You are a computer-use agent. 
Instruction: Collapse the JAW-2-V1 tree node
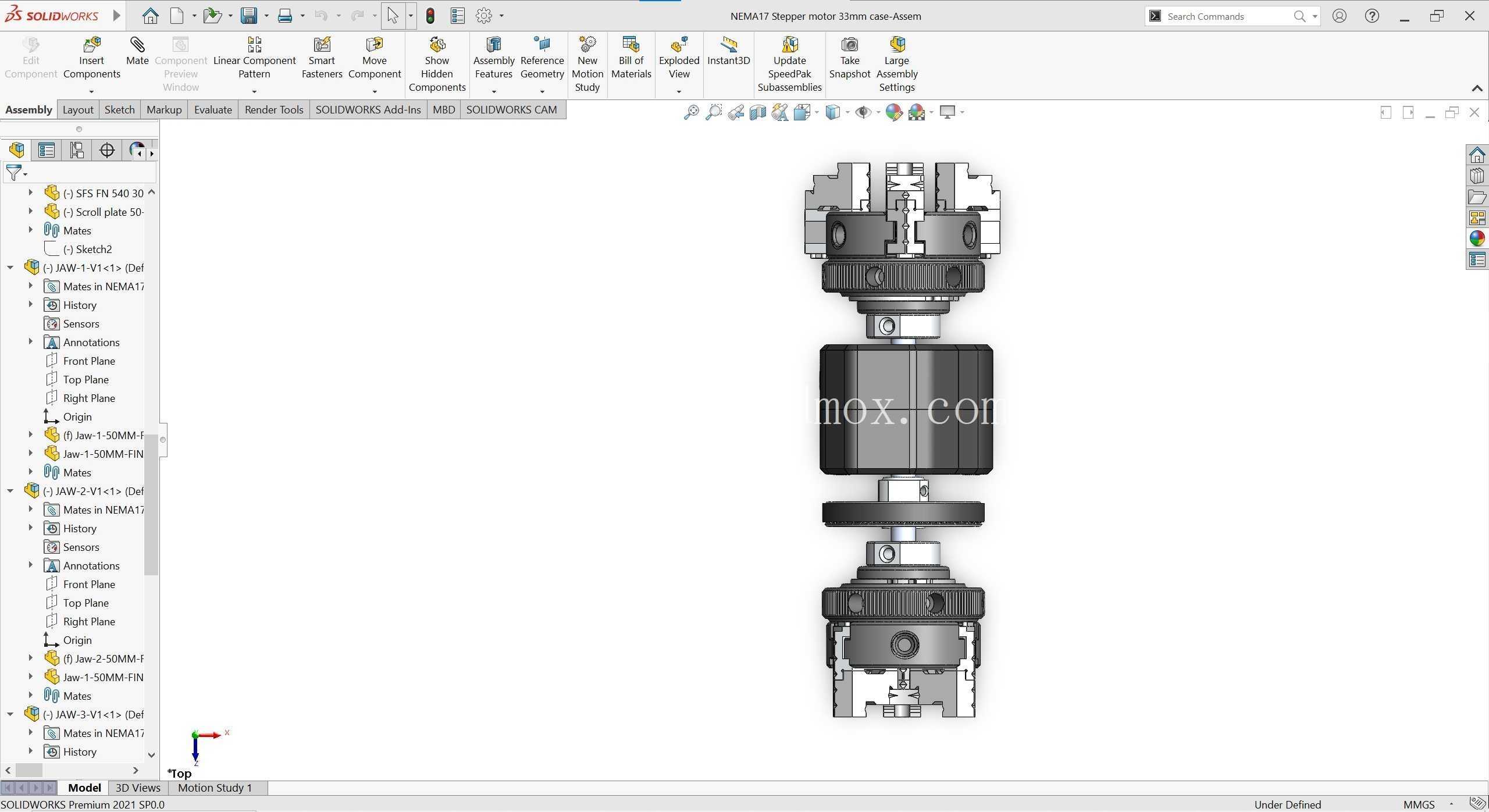[10, 491]
